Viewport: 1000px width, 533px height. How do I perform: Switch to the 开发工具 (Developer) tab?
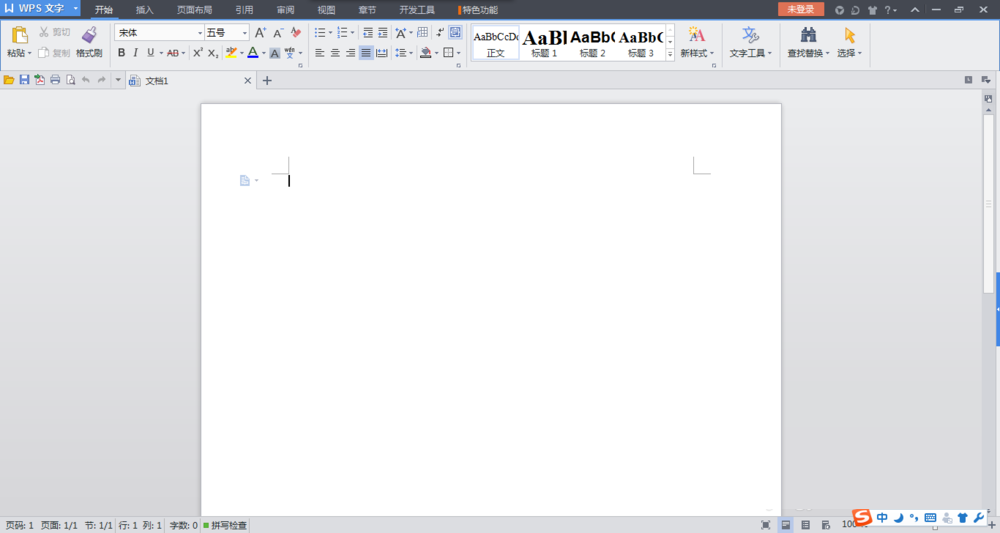coord(417,10)
